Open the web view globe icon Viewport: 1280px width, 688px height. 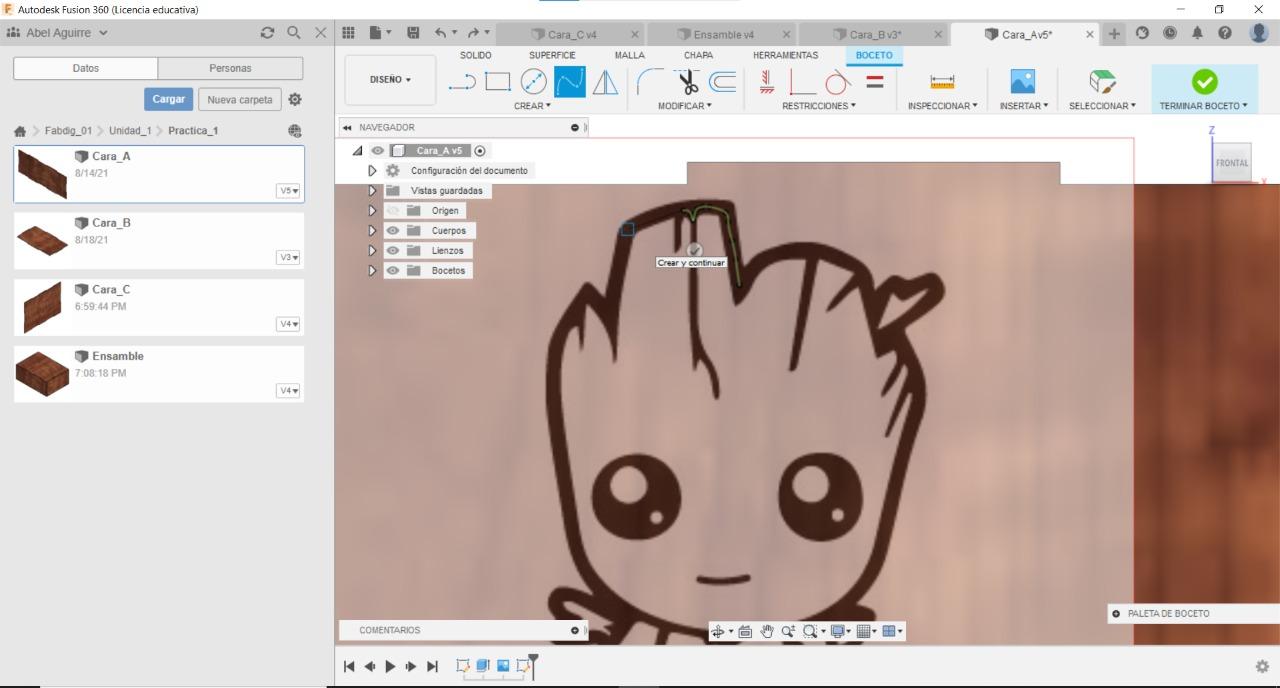295,131
